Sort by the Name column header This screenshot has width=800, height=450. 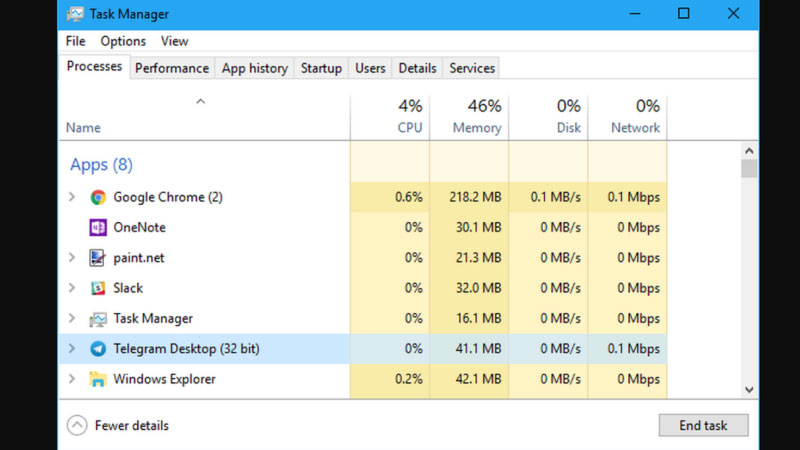click(83, 128)
